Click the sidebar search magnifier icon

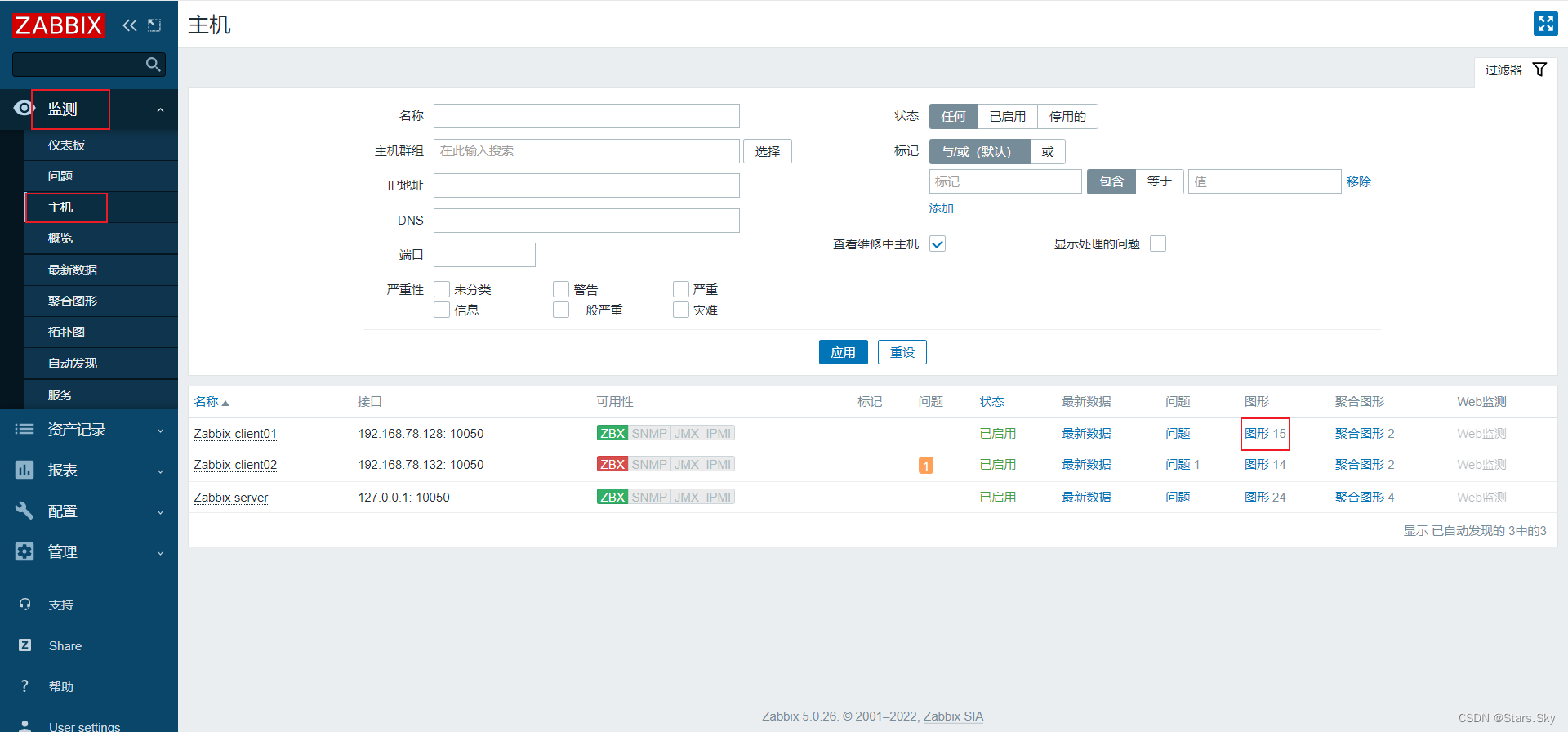[153, 65]
